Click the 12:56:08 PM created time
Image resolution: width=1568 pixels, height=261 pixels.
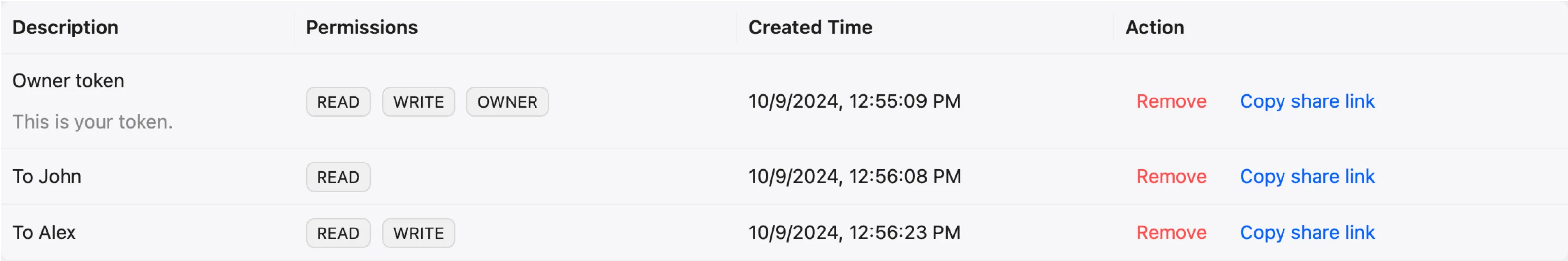(x=854, y=176)
